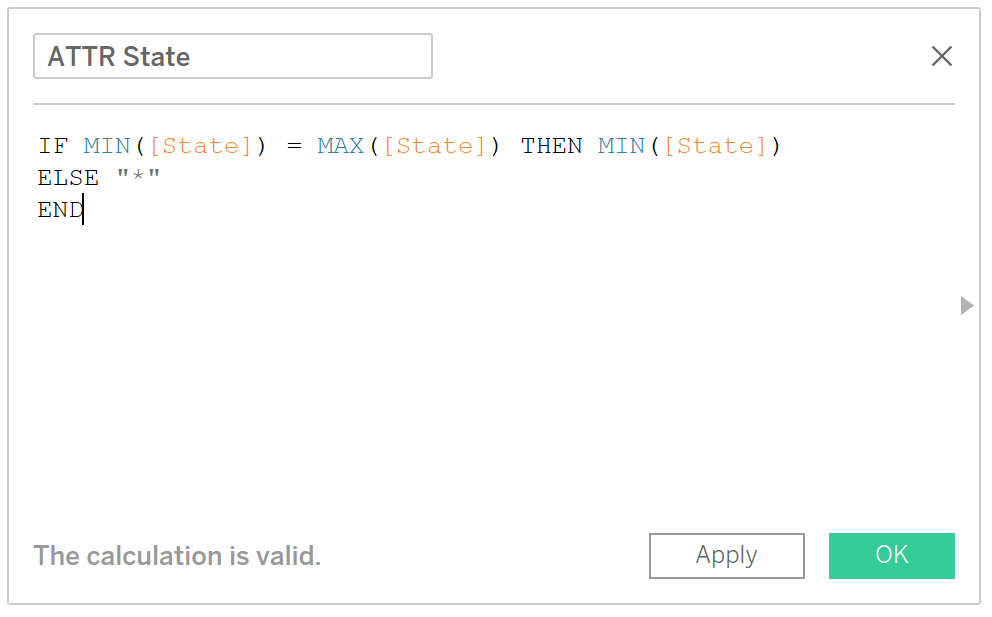
Task: Click the OK button
Action: (x=891, y=556)
